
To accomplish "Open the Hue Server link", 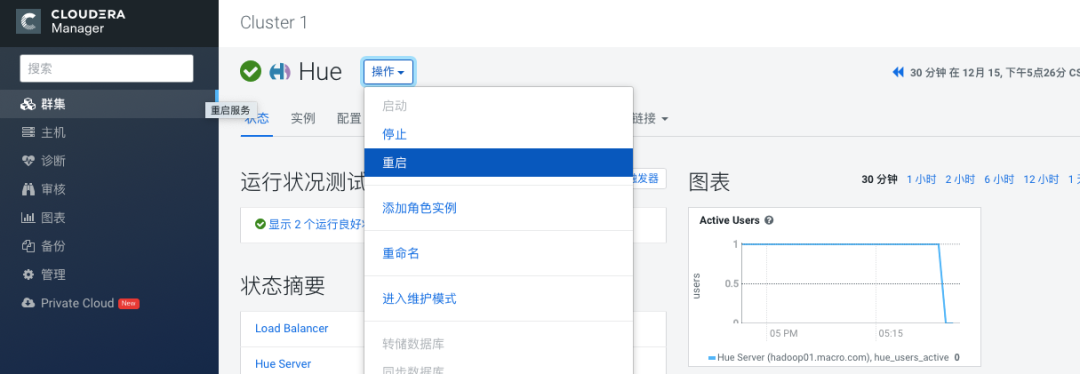I will pyautogui.click(x=283, y=364).
